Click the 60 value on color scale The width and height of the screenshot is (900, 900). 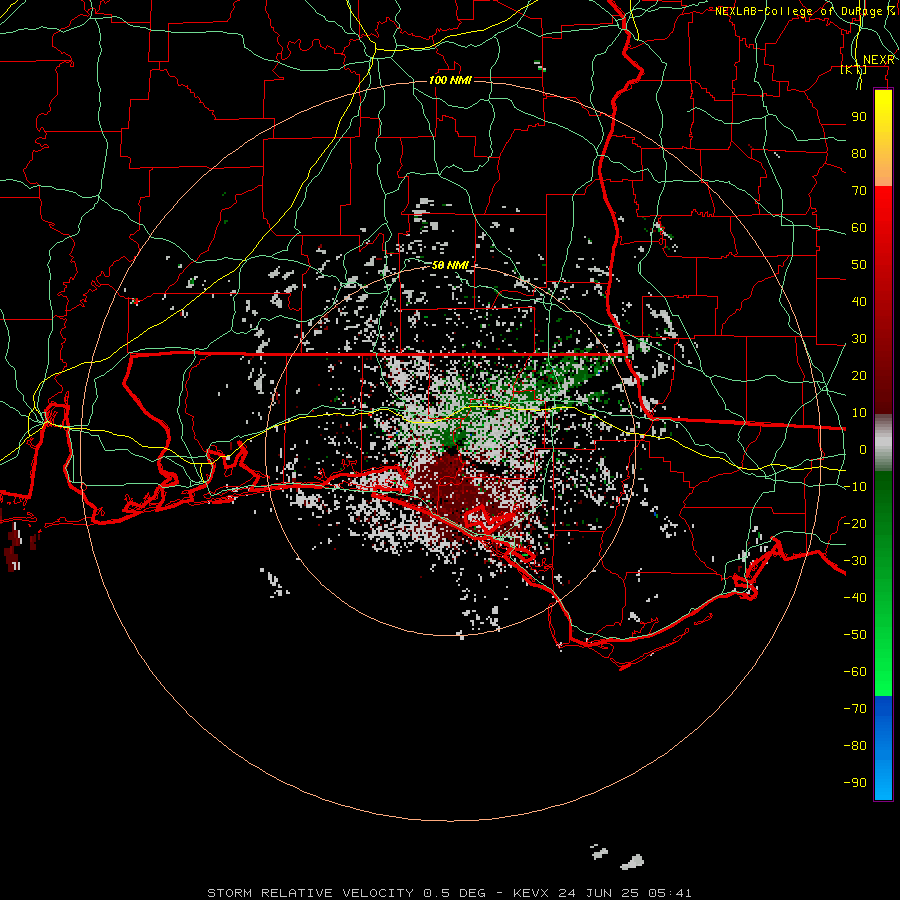tap(859, 227)
